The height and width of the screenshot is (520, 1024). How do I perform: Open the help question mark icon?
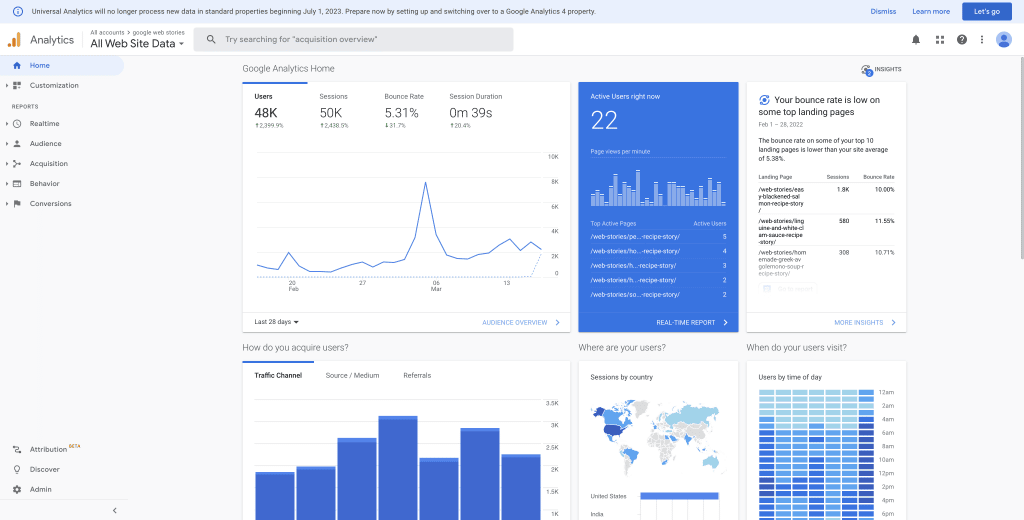962,40
